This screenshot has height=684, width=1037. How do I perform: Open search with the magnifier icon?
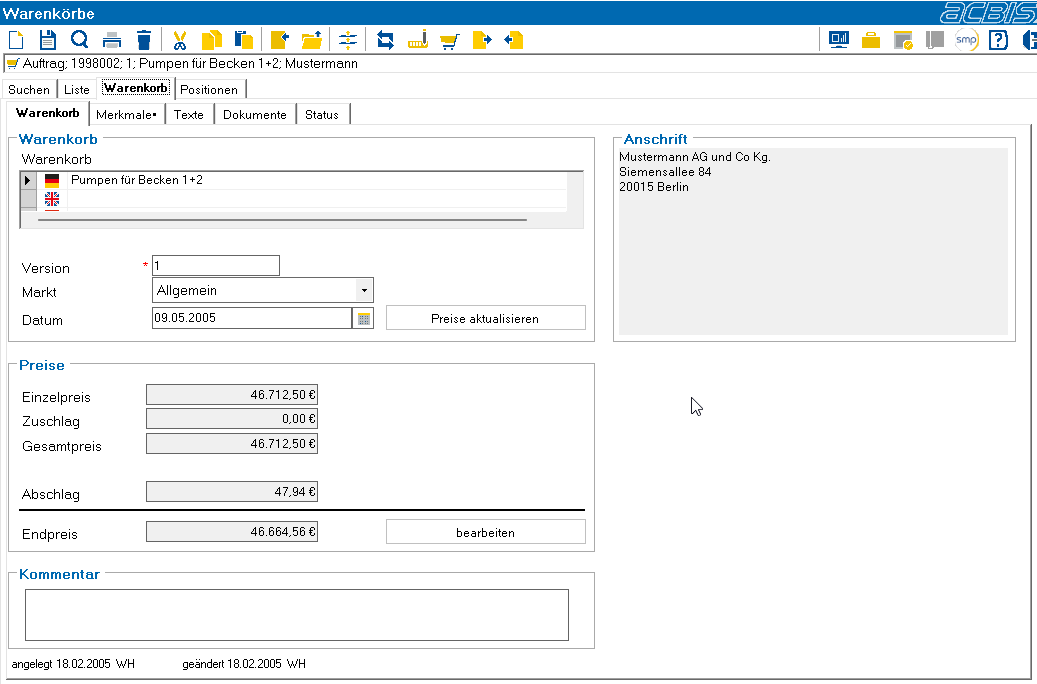(79, 40)
